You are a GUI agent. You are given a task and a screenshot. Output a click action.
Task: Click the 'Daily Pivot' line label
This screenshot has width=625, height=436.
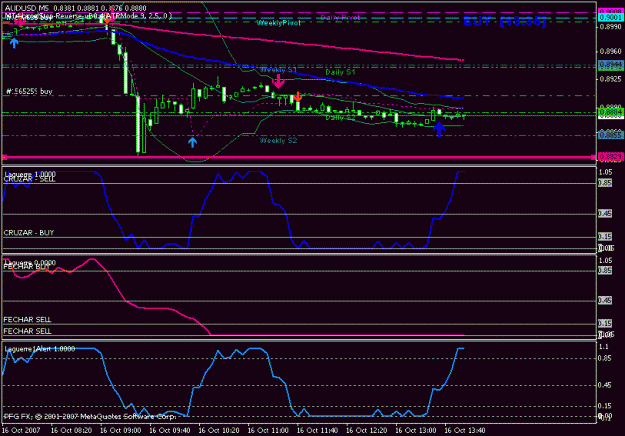coord(340,17)
